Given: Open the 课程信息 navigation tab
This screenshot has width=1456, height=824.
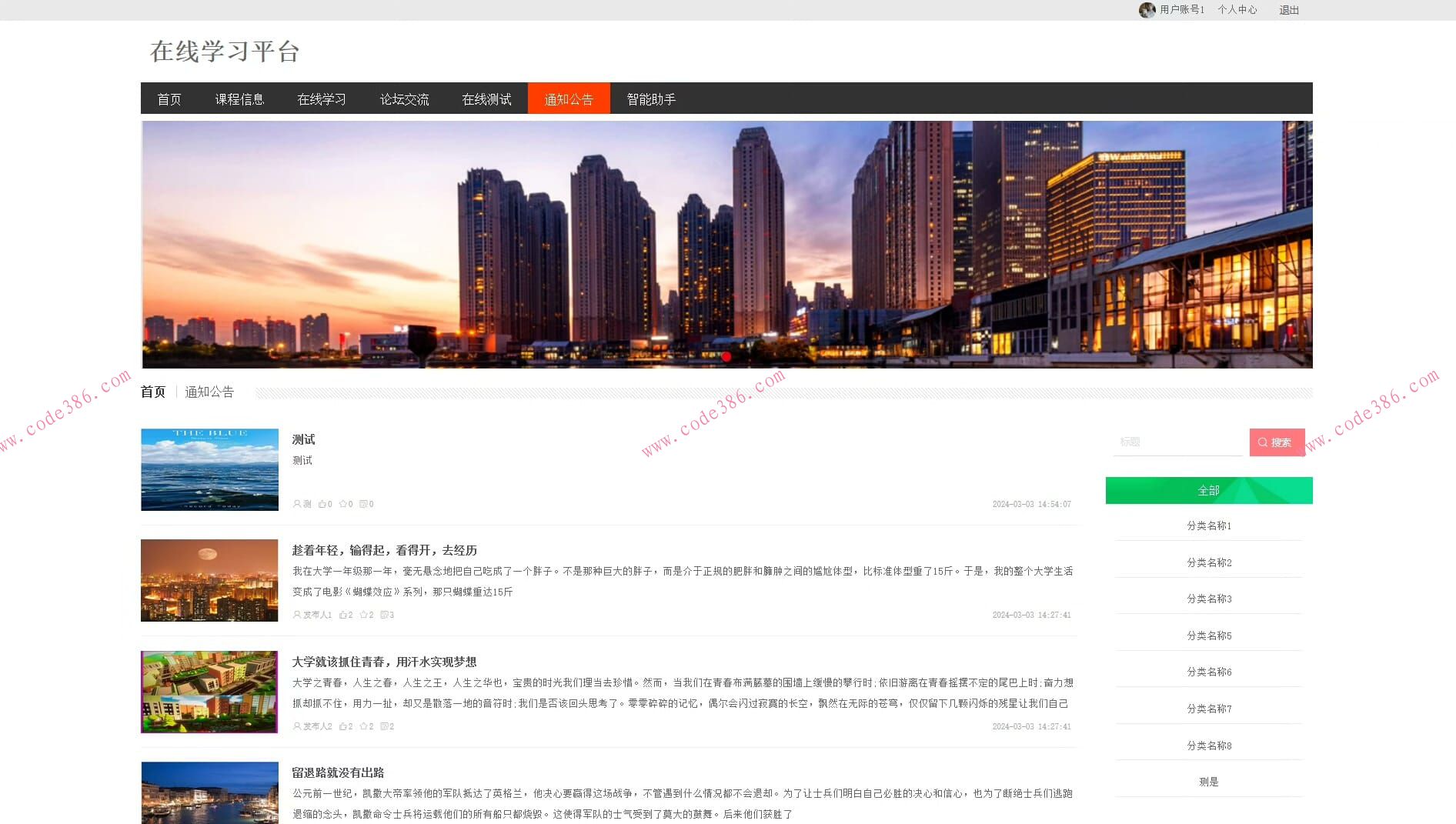Looking at the screenshot, I should coord(239,99).
